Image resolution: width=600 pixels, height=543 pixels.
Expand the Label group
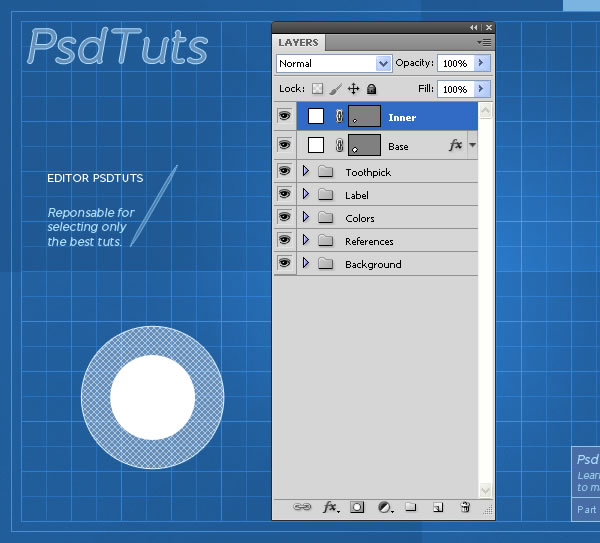click(306, 194)
